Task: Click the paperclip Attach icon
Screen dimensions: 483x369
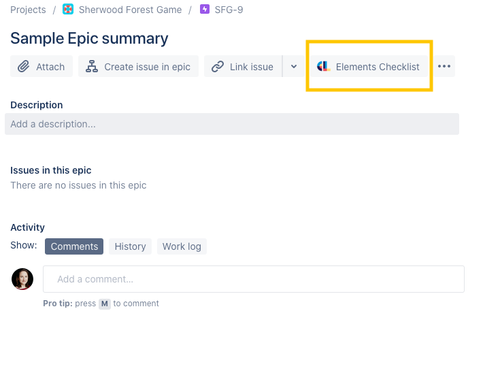Action: coord(23,67)
